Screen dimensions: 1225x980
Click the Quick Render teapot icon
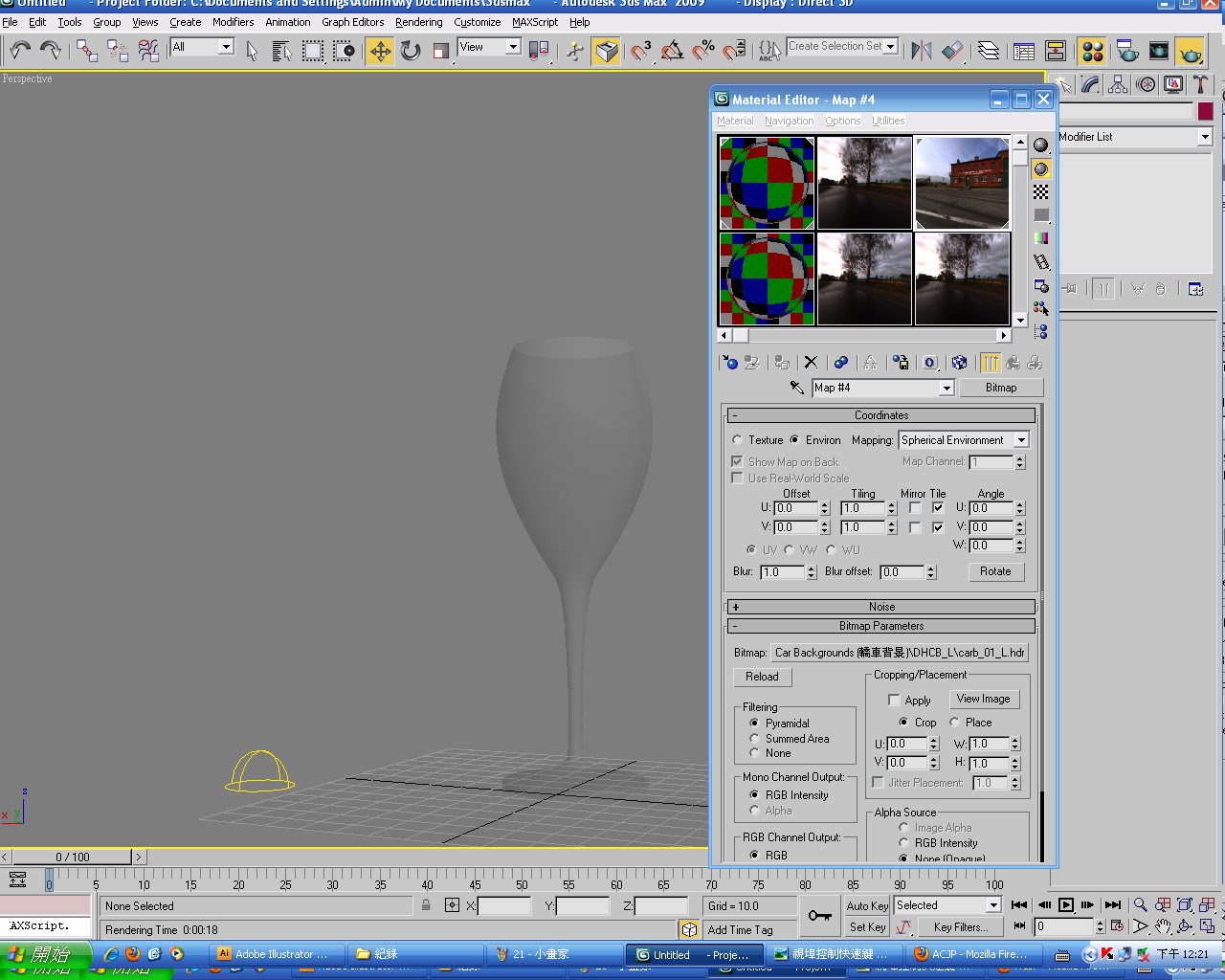pyautogui.click(x=1190, y=51)
